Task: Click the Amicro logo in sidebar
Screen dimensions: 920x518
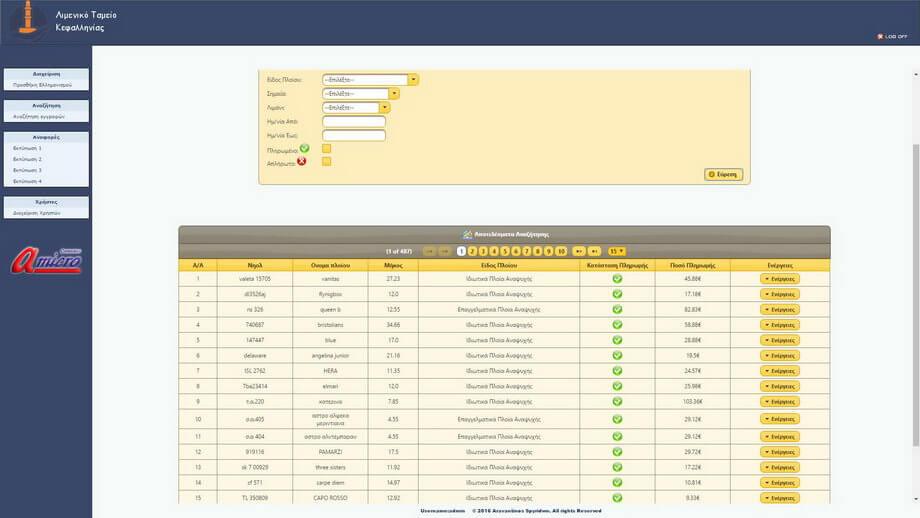Action: pos(46,260)
